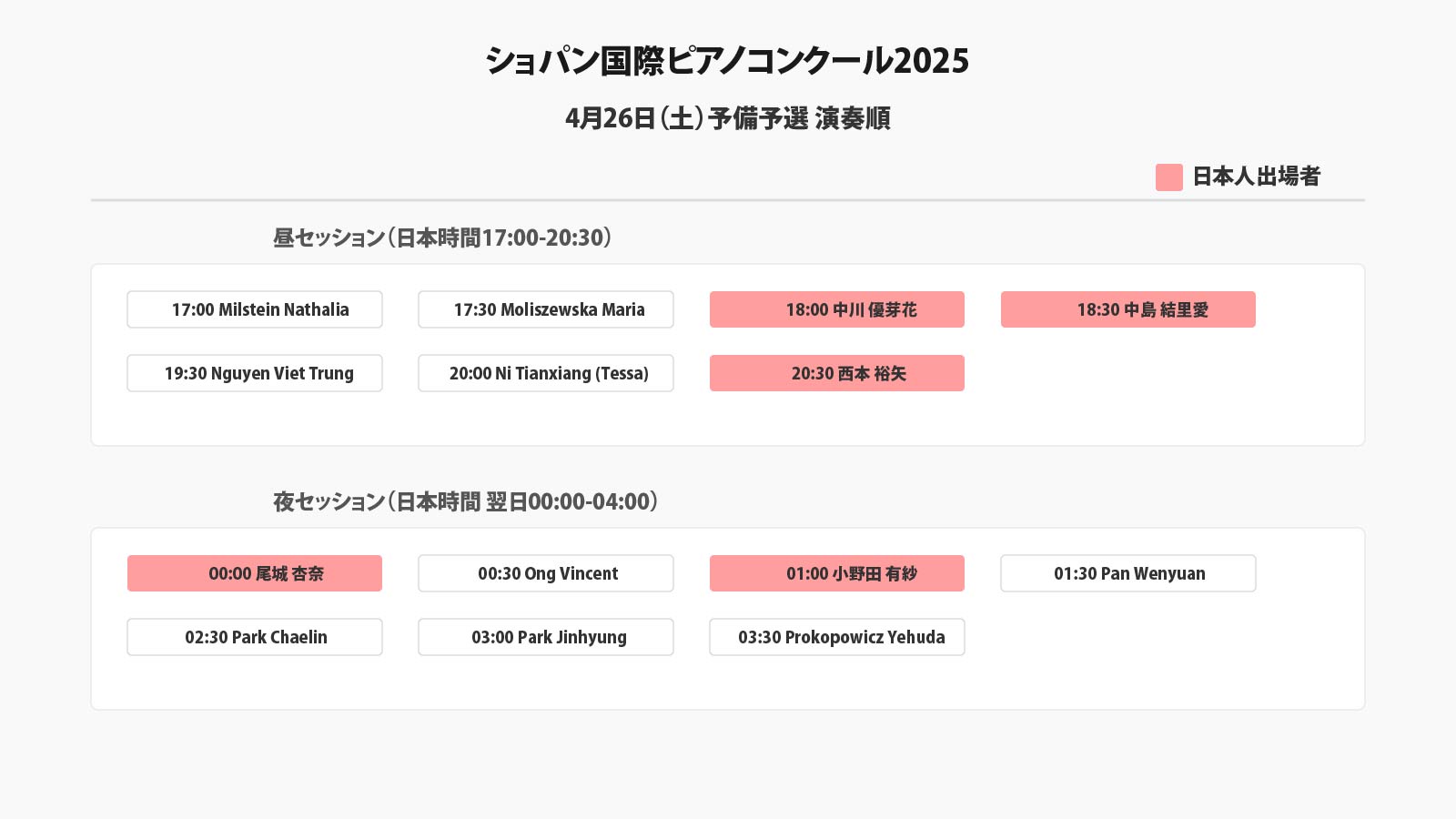Click the pink 日本人出場者 legend swatch
Viewport: 1456px width, 819px height.
pos(1169,177)
